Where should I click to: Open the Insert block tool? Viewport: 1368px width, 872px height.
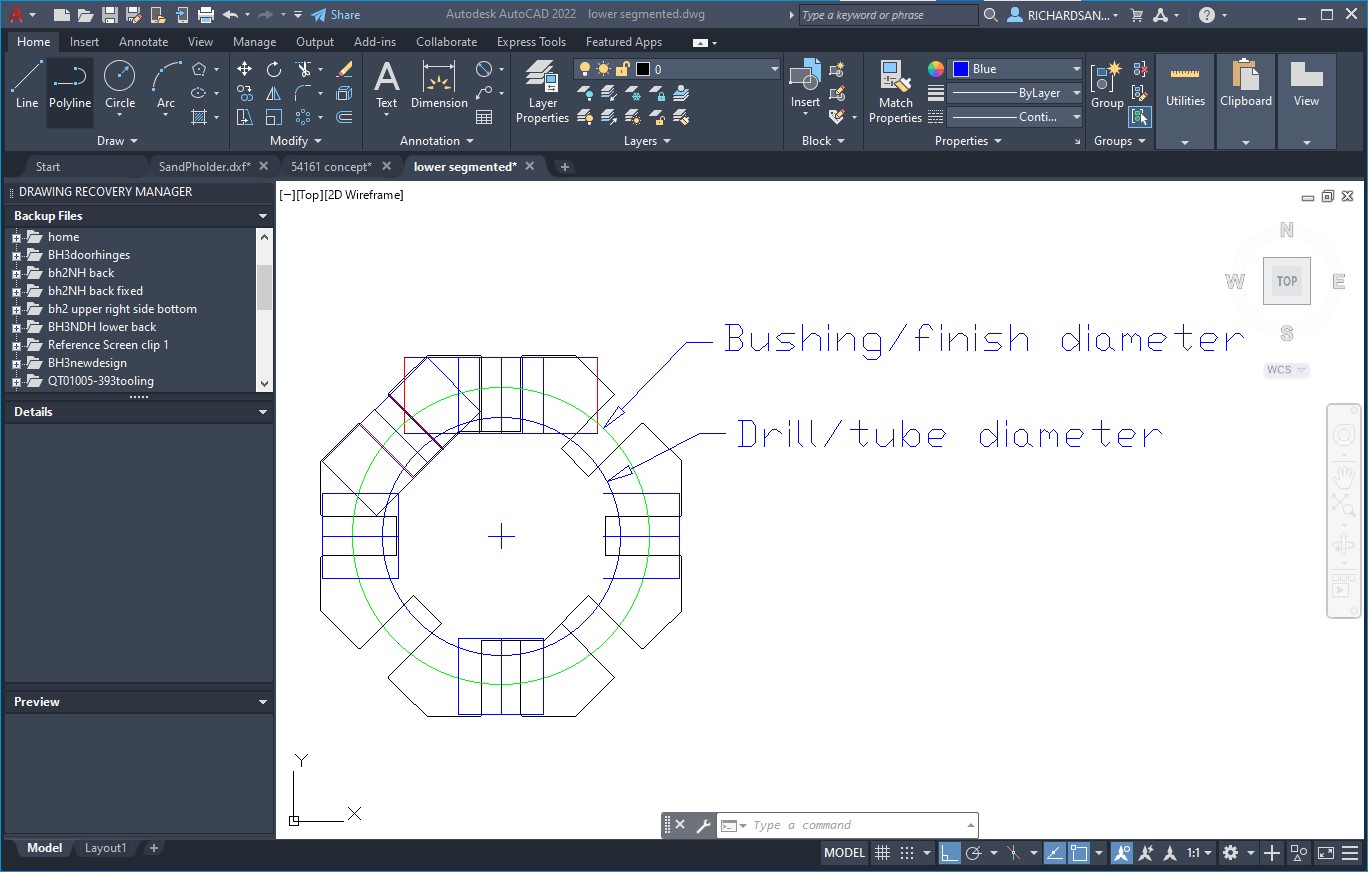pyautogui.click(x=805, y=85)
